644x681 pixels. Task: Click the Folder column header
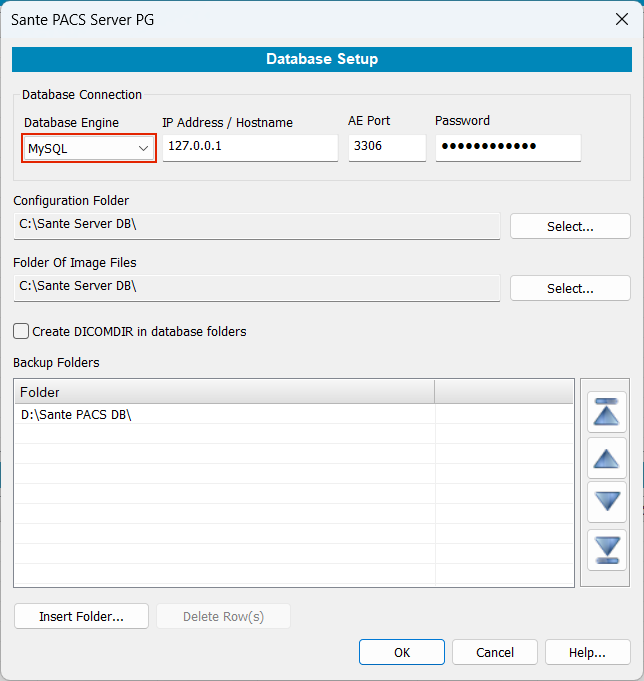click(224, 392)
